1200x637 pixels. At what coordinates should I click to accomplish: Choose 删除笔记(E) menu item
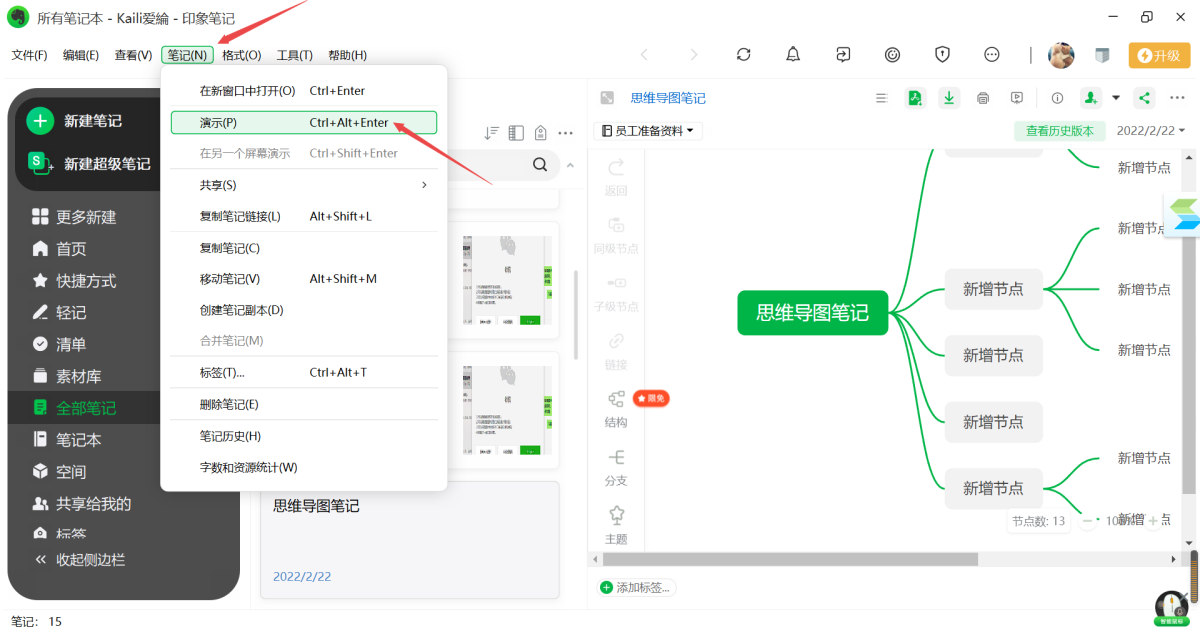coord(304,404)
